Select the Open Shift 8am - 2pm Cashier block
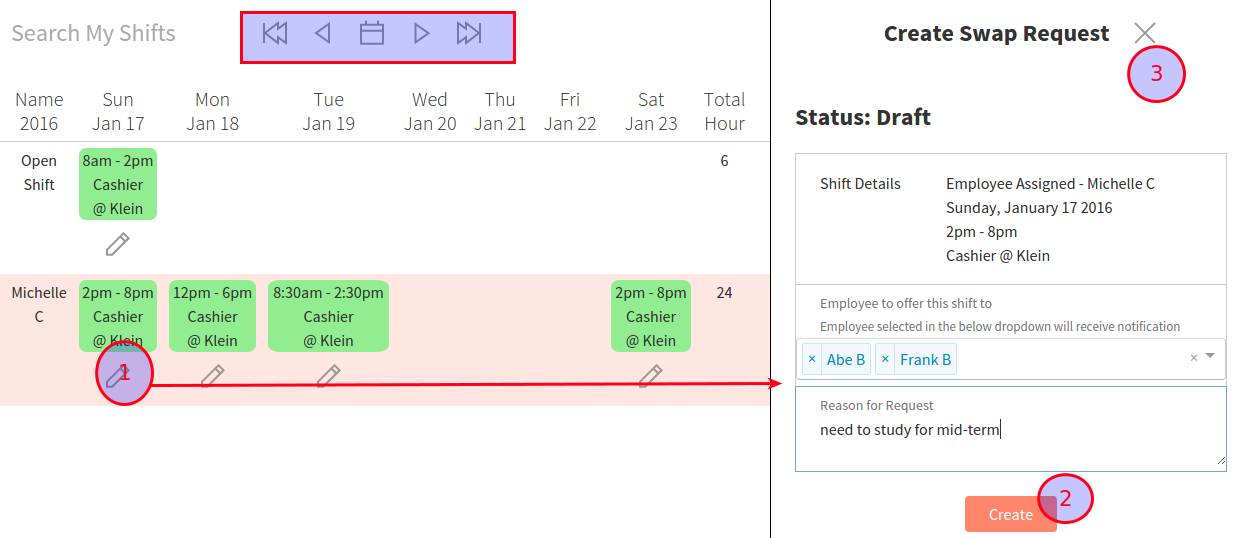The height and width of the screenshot is (538, 1235). click(x=118, y=185)
